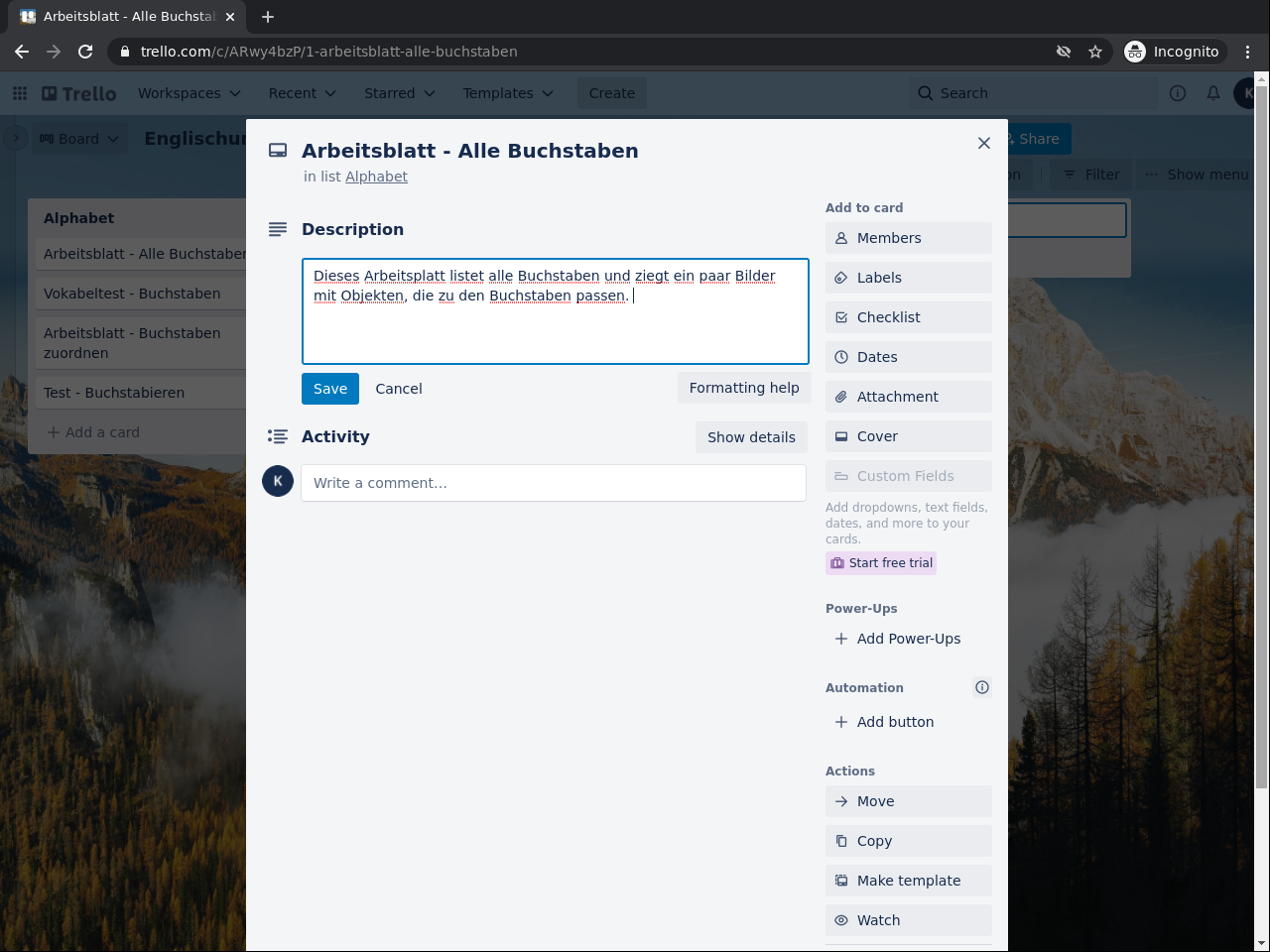Click Start free trial
Screen dimensions: 1270x952
(x=881, y=563)
